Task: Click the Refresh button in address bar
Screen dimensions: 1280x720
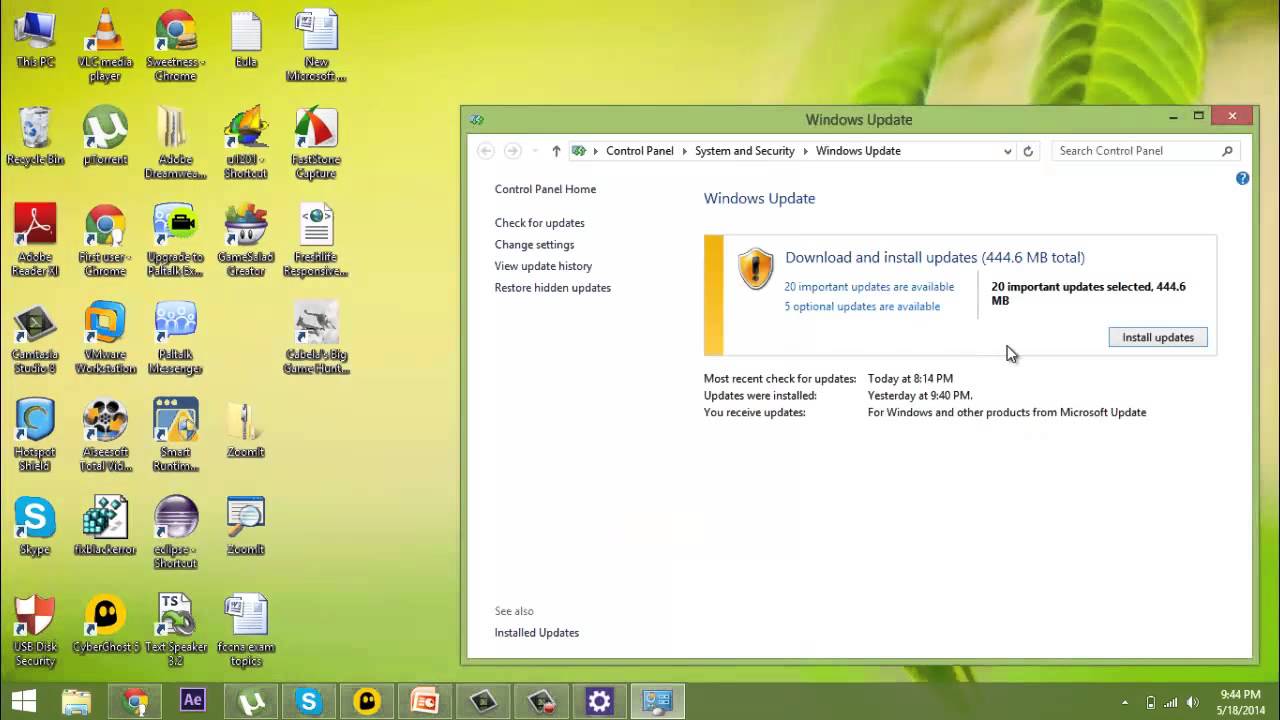Action: [x=1027, y=151]
